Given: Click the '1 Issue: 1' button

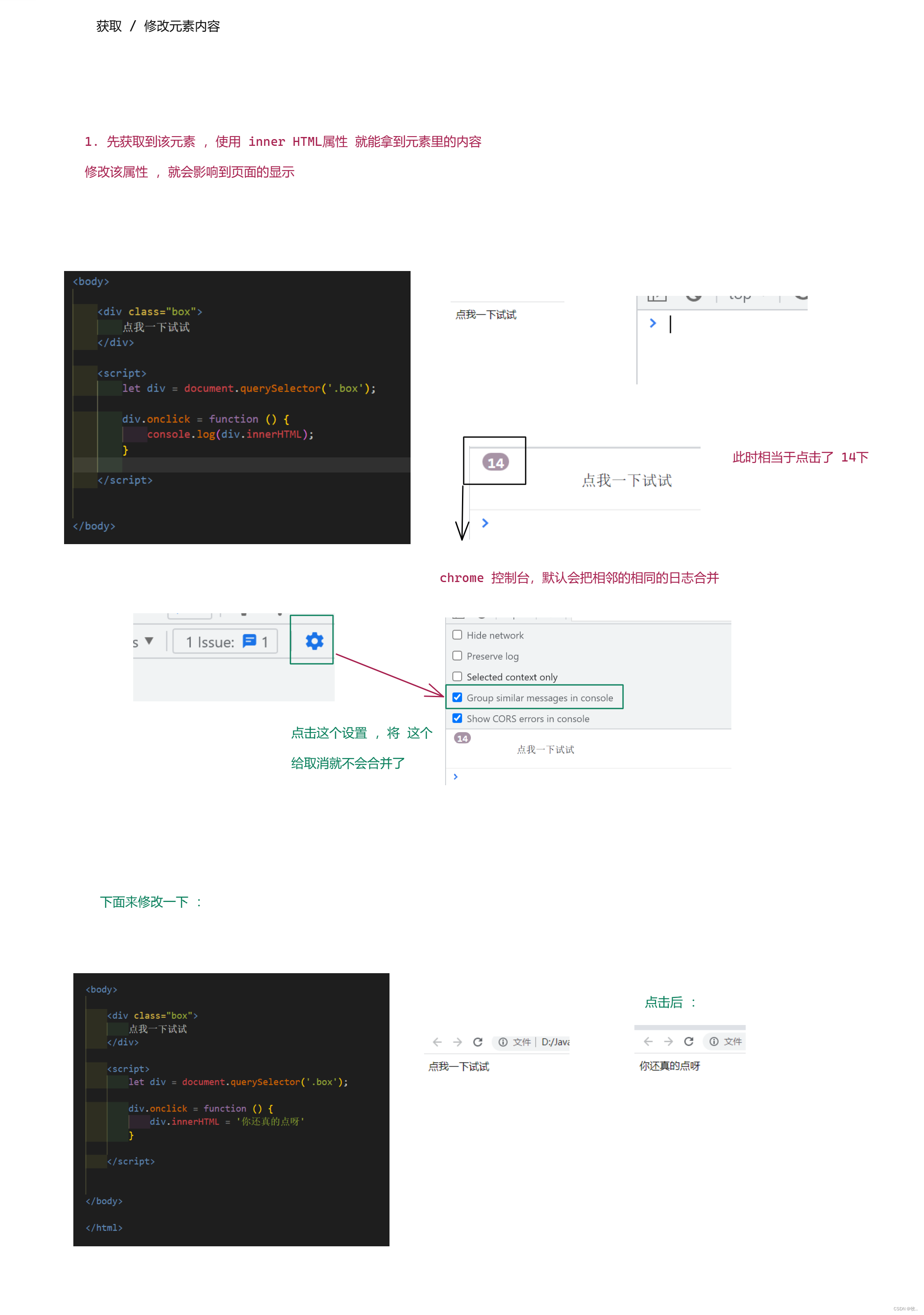Looking at the screenshot, I should [225, 641].
